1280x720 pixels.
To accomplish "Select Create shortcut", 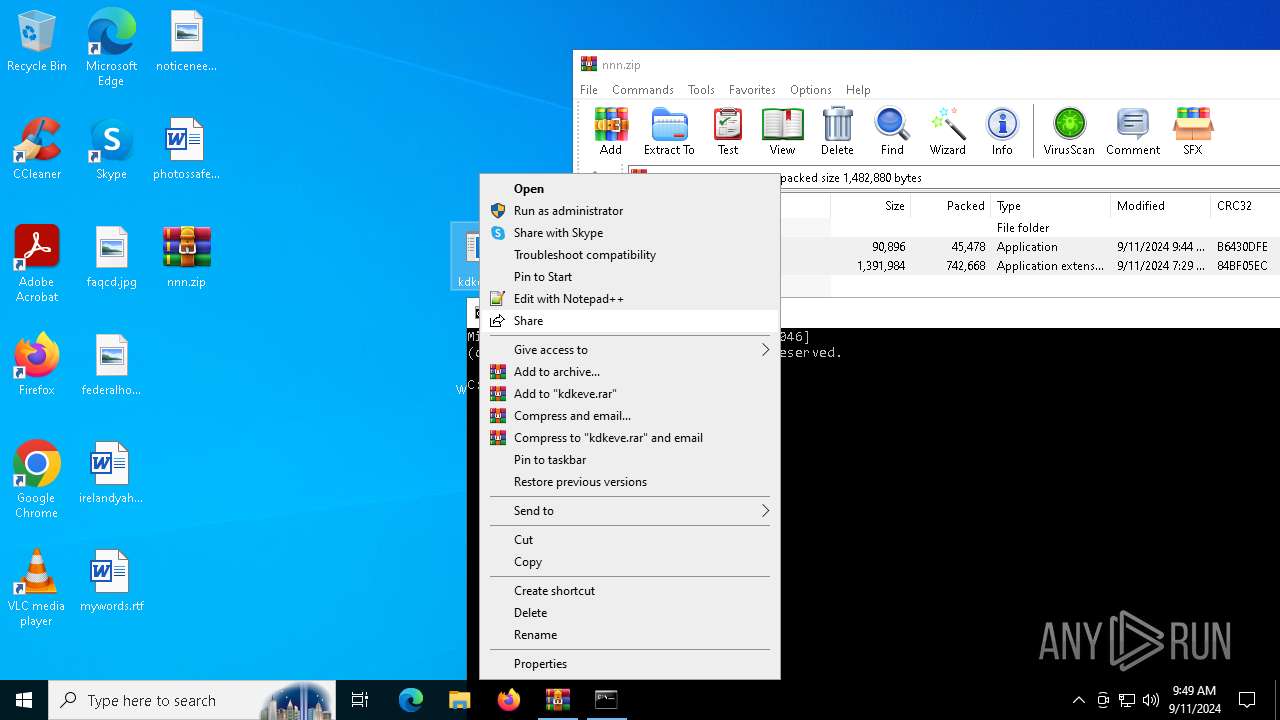I will click(x=630, y=591).
